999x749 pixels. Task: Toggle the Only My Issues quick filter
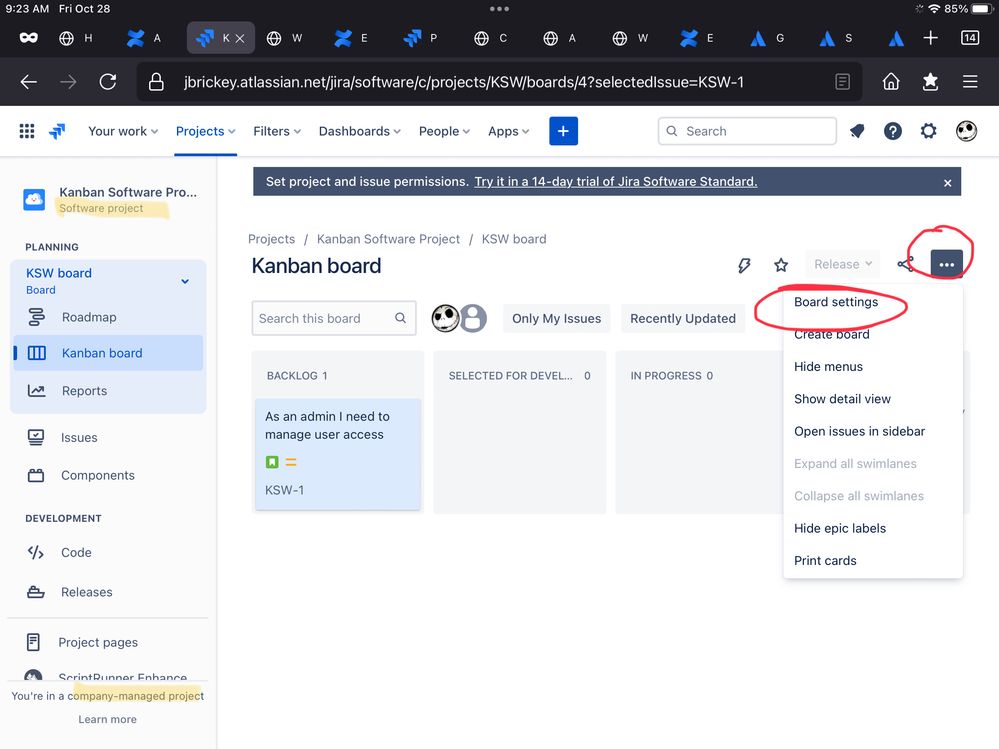click(x=556, y=318)
